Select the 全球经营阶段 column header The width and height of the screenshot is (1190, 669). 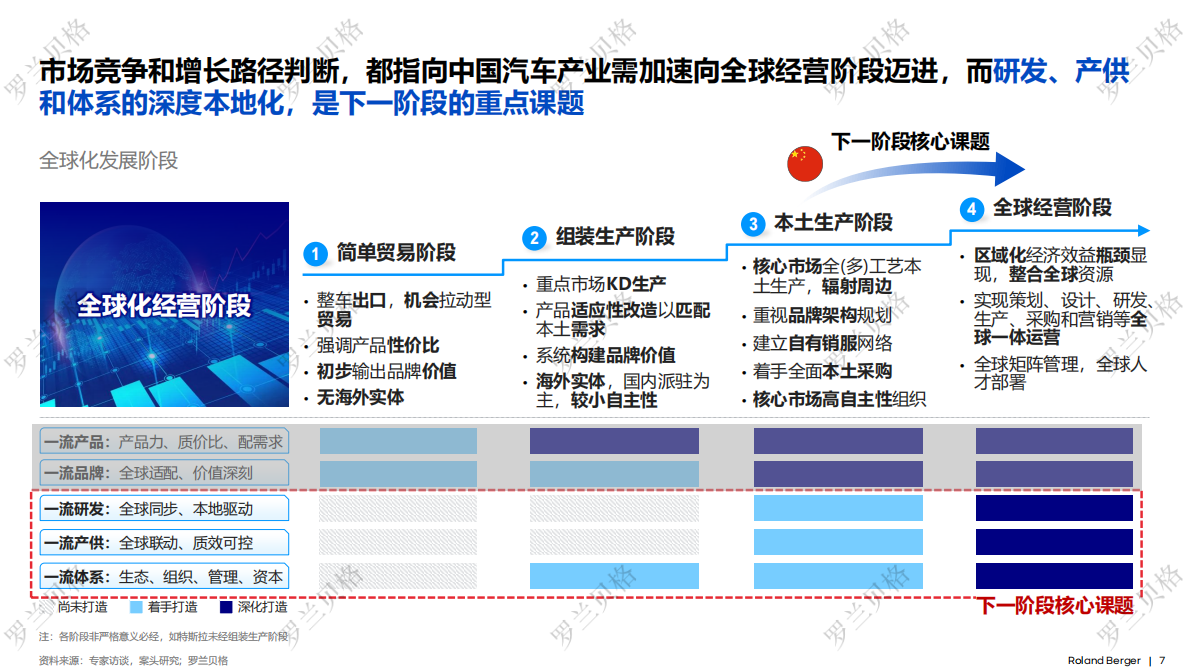(x=1053, y=208)
